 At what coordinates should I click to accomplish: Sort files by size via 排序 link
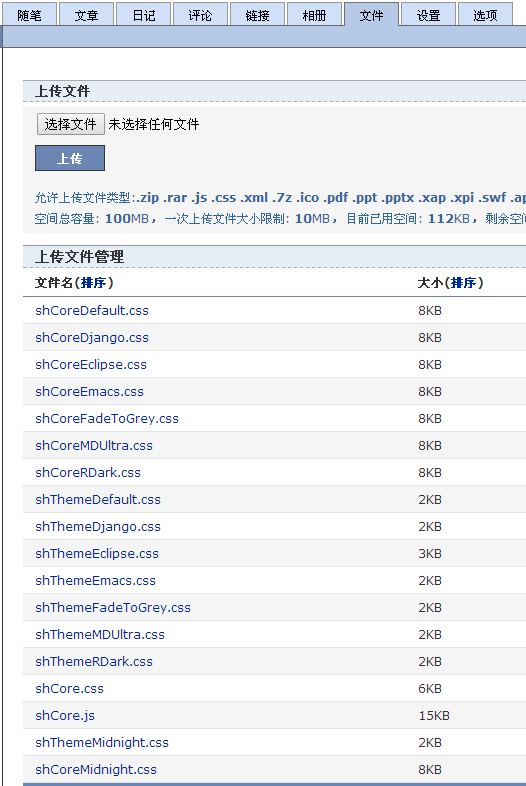(463, 283)
